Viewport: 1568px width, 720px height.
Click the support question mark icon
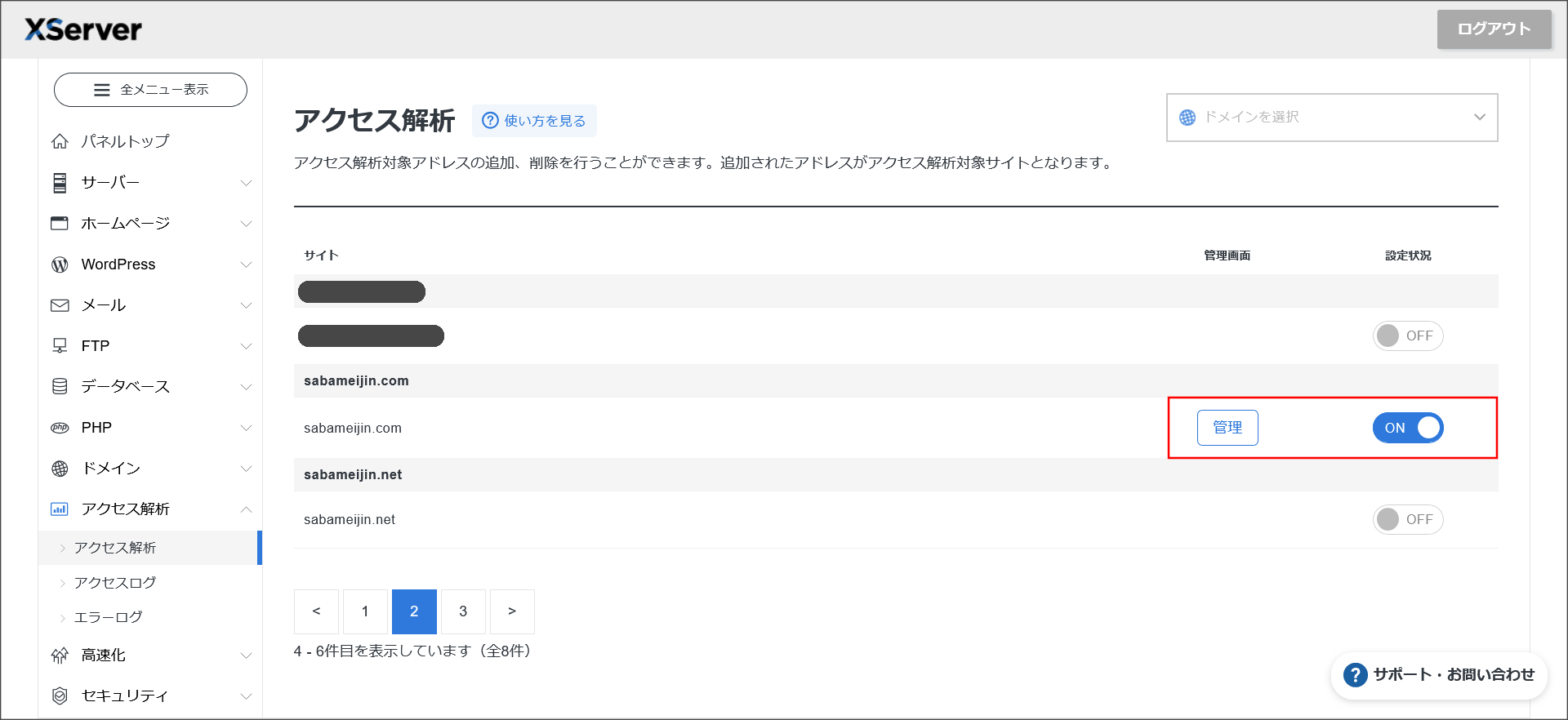[1355, 675]
